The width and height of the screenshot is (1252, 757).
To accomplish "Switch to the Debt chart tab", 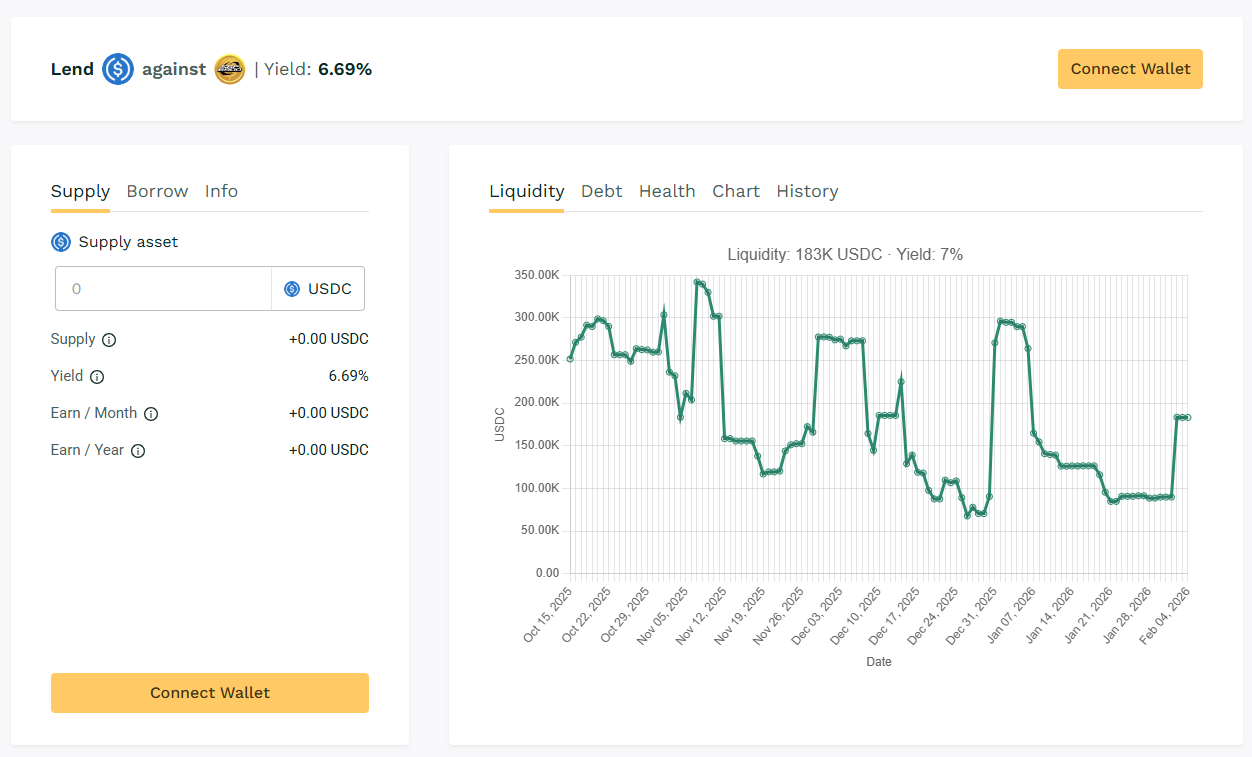I will [x=601, y=191].
